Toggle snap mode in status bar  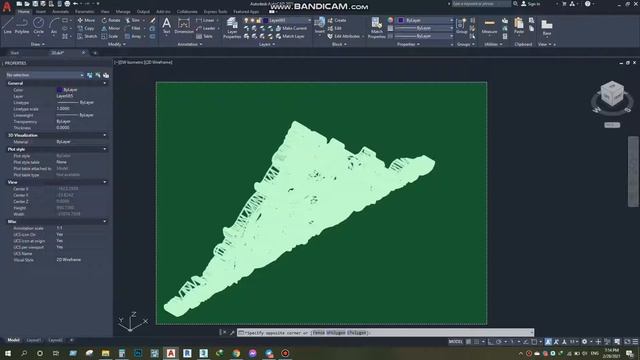(x=476, y=342)
